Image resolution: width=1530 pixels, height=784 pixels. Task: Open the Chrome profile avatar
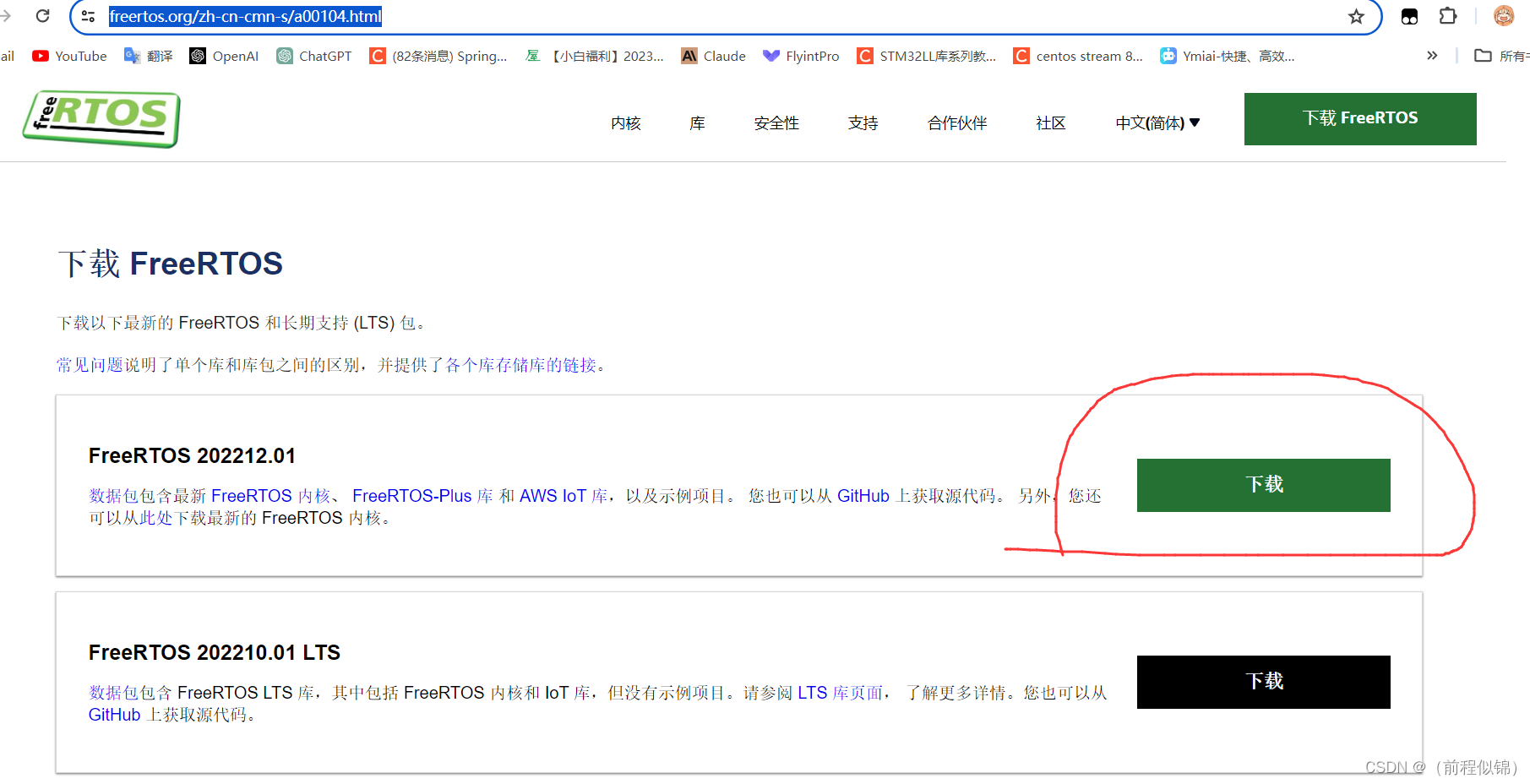[x=1504, y=16]
